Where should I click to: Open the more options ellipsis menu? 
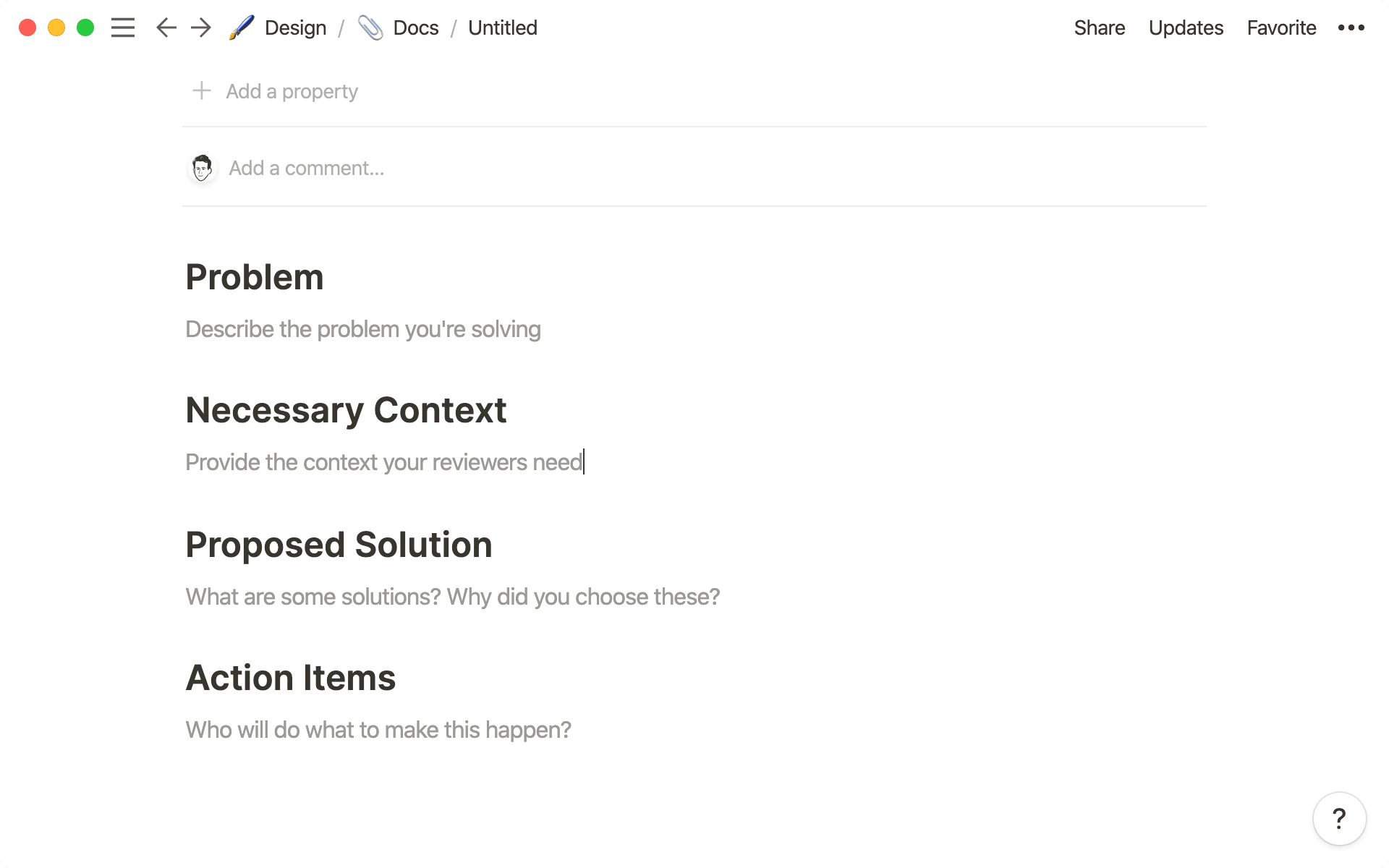click(1352, 27)
